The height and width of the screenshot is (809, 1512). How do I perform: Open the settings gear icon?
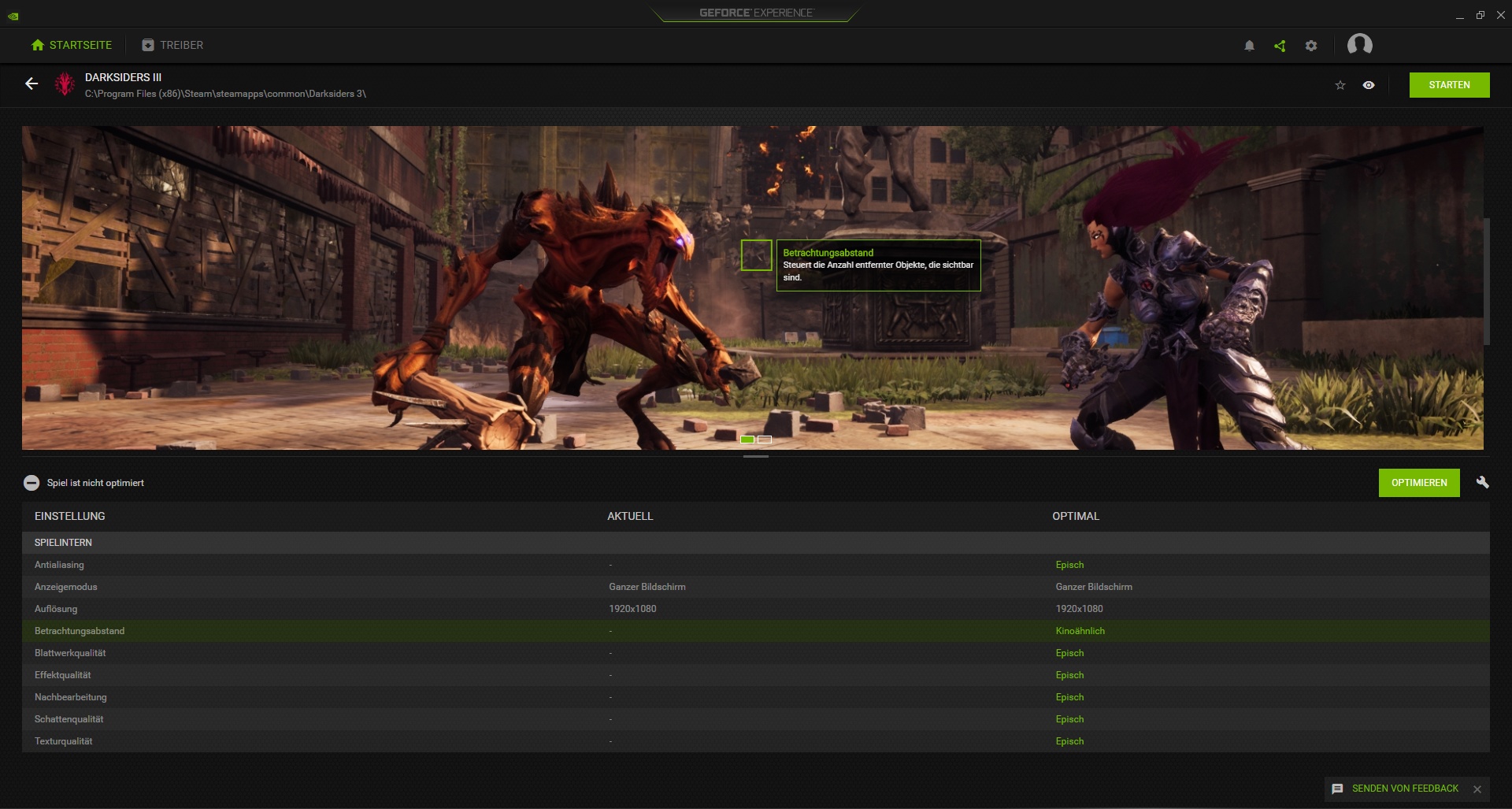(1311, 46)
